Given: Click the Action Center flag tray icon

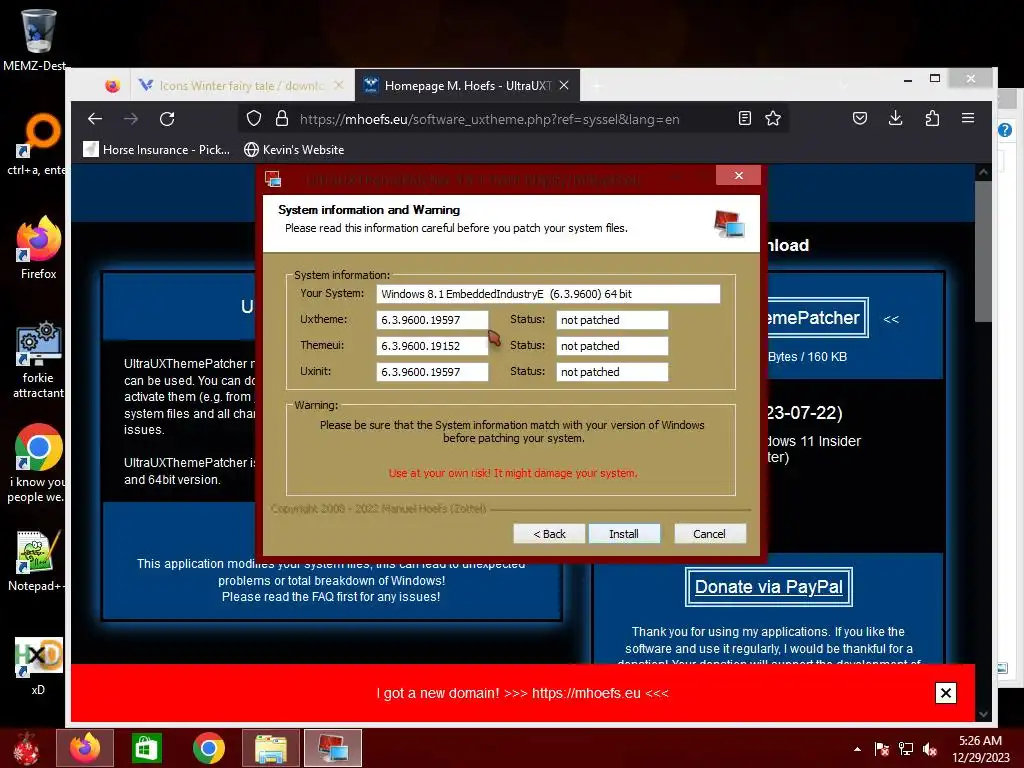Looking at the screenshot, I should (882, 749).
